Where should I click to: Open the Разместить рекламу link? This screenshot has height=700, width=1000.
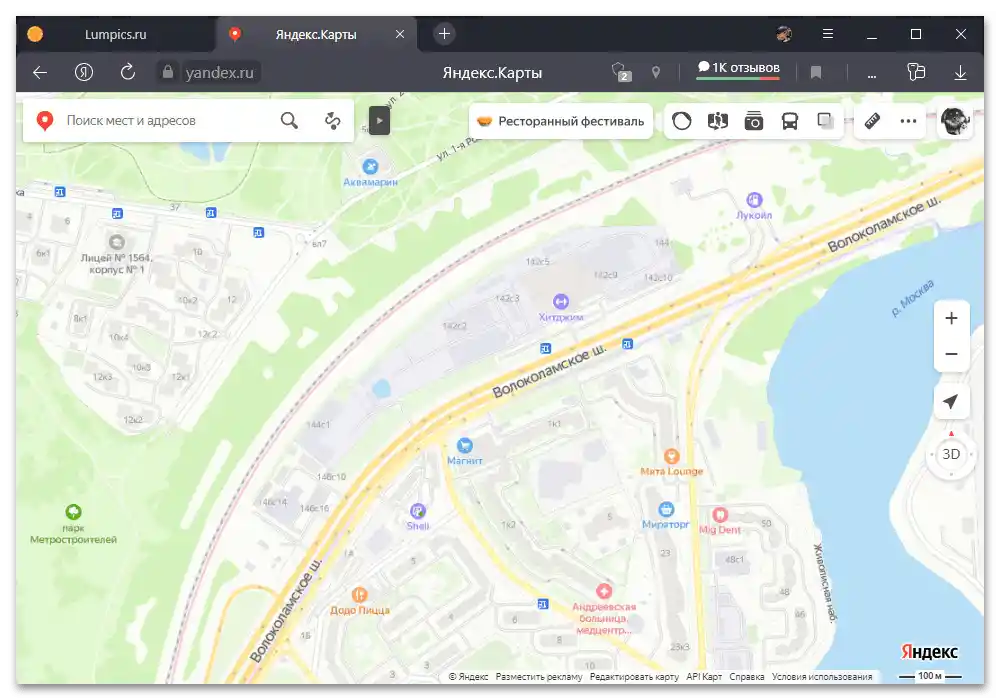point(539,676)
